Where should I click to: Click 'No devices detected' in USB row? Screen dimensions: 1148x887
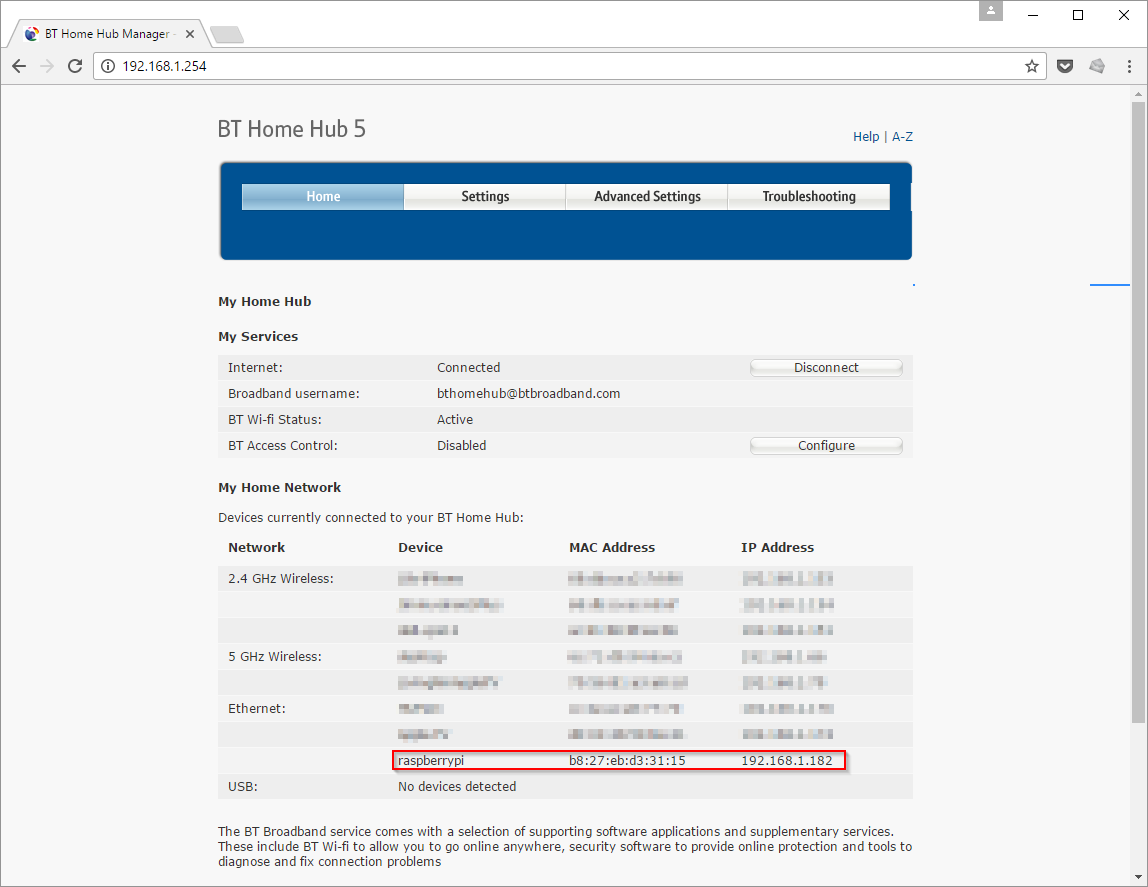tap(457, 787)
